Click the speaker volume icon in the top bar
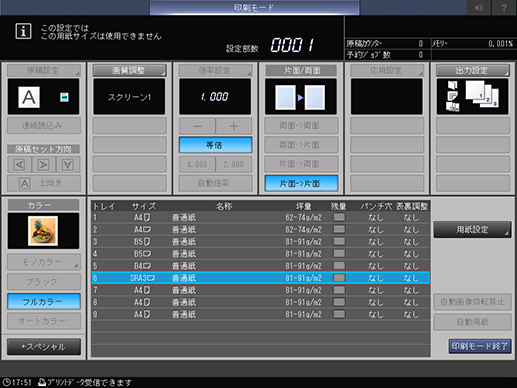Image resolution: width=517 pixels, height=388 pixels. (x=479, y=7)
